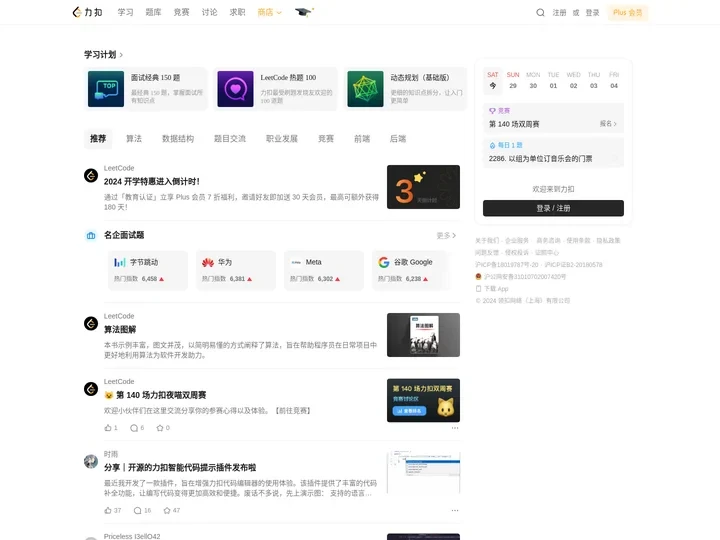Click the Plus 会员 button

[x=628, y=13]
